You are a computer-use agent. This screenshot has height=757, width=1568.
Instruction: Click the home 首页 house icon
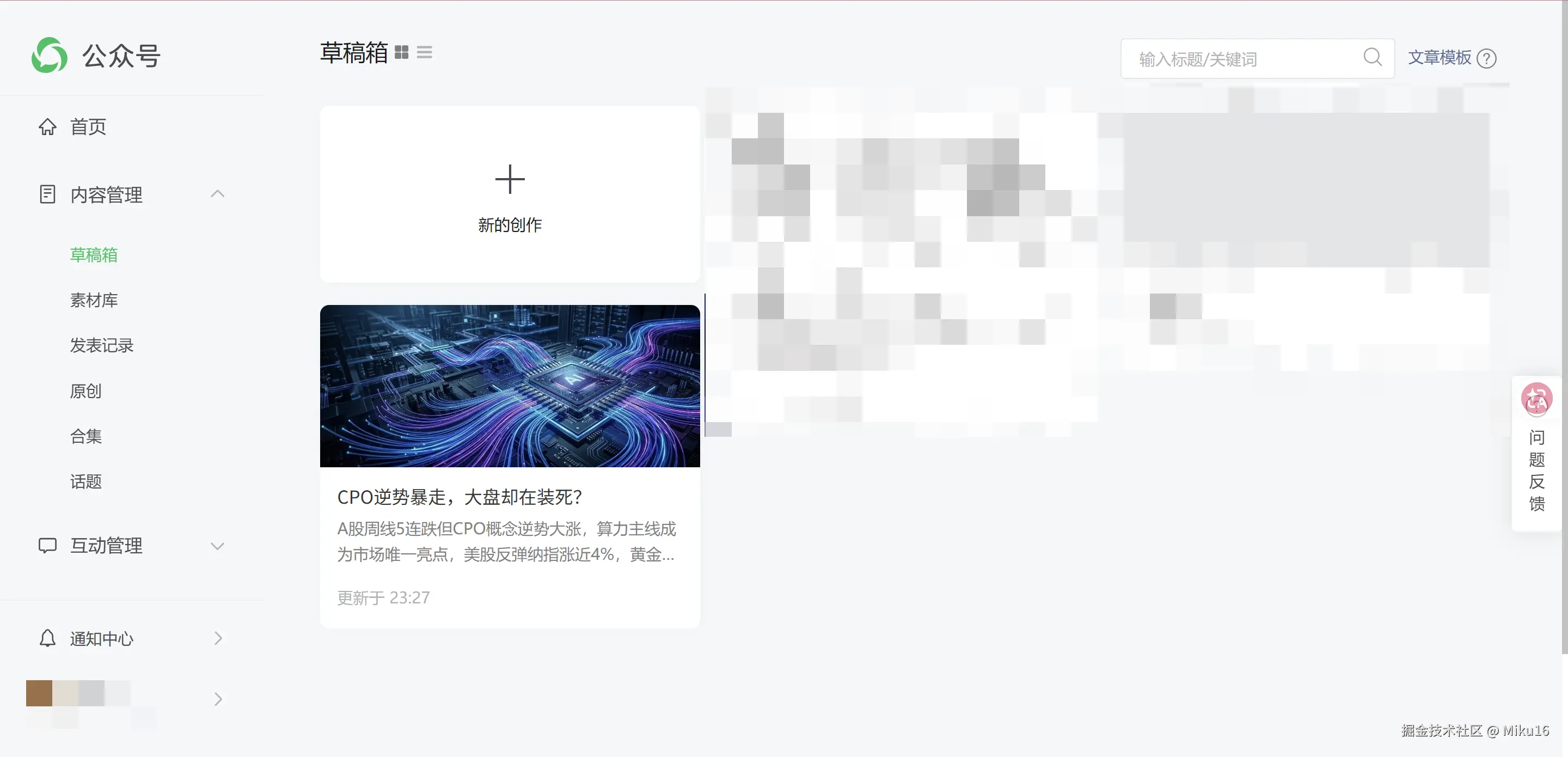click(47, 127)
